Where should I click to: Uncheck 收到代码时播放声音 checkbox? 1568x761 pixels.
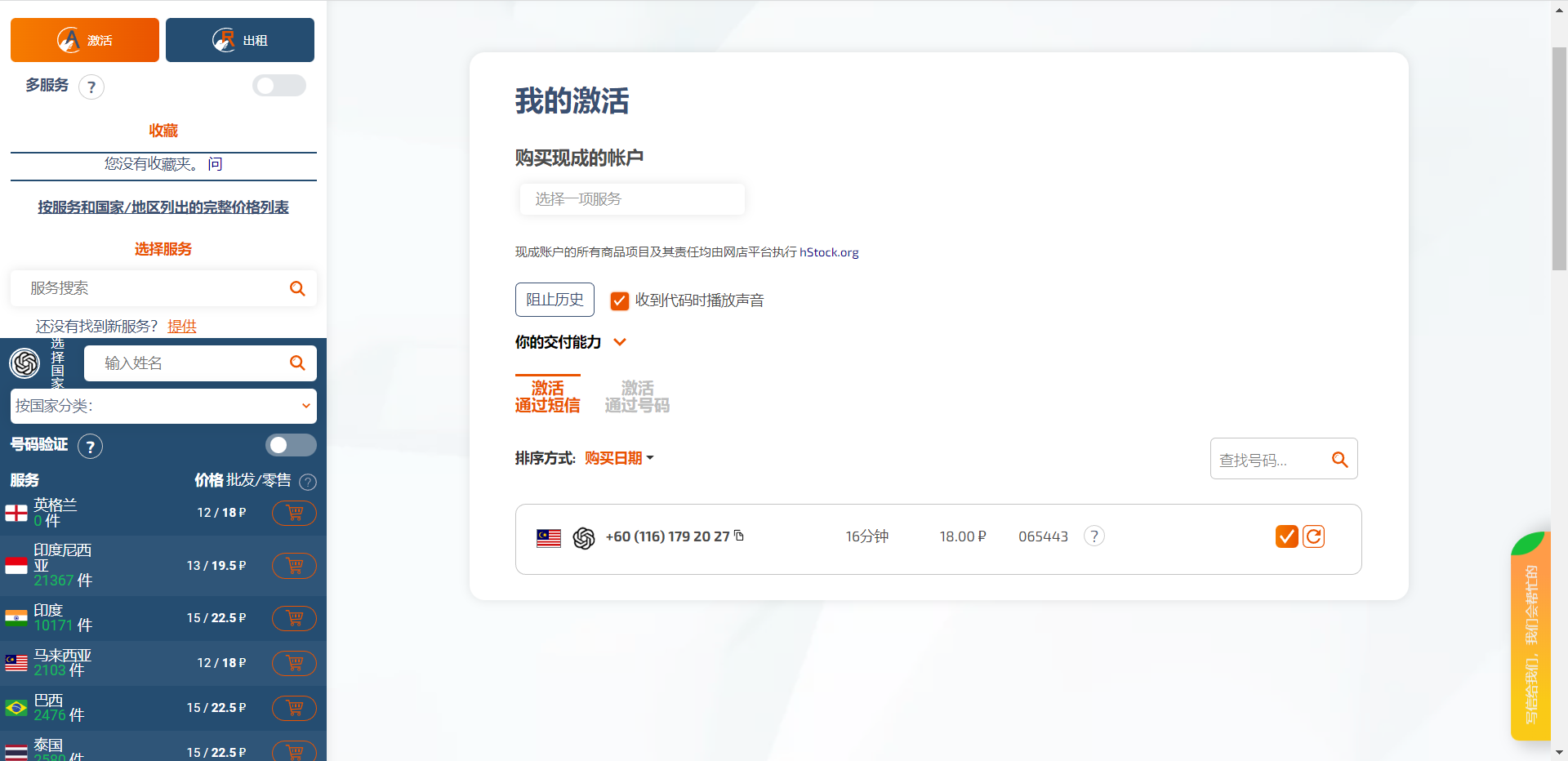pos(620,300)
